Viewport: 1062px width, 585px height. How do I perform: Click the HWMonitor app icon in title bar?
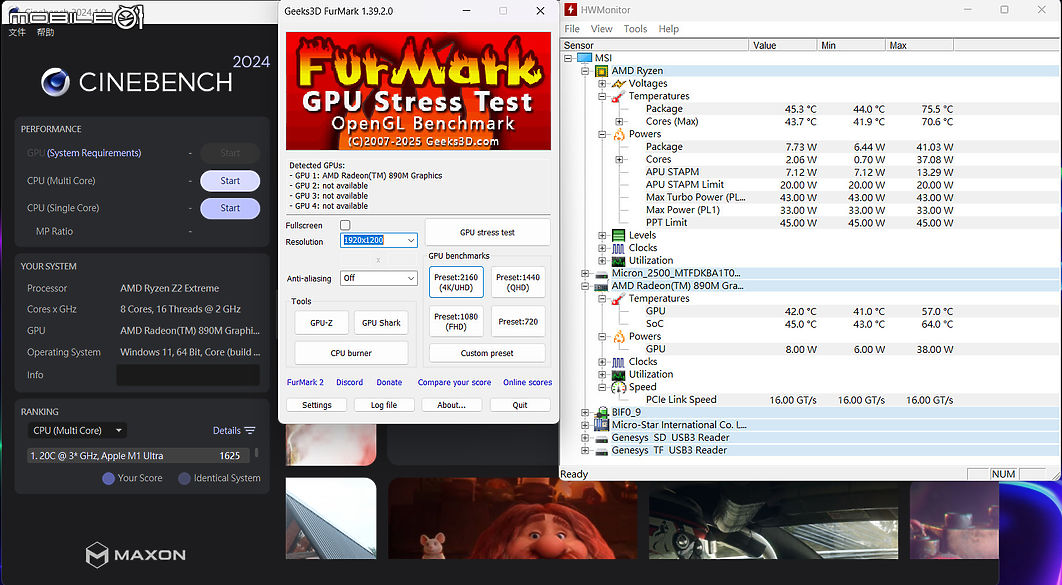571,10
